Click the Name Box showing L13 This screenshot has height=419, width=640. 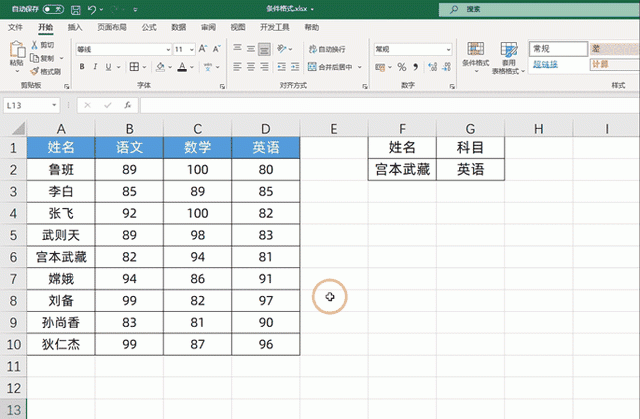(31, 106)
